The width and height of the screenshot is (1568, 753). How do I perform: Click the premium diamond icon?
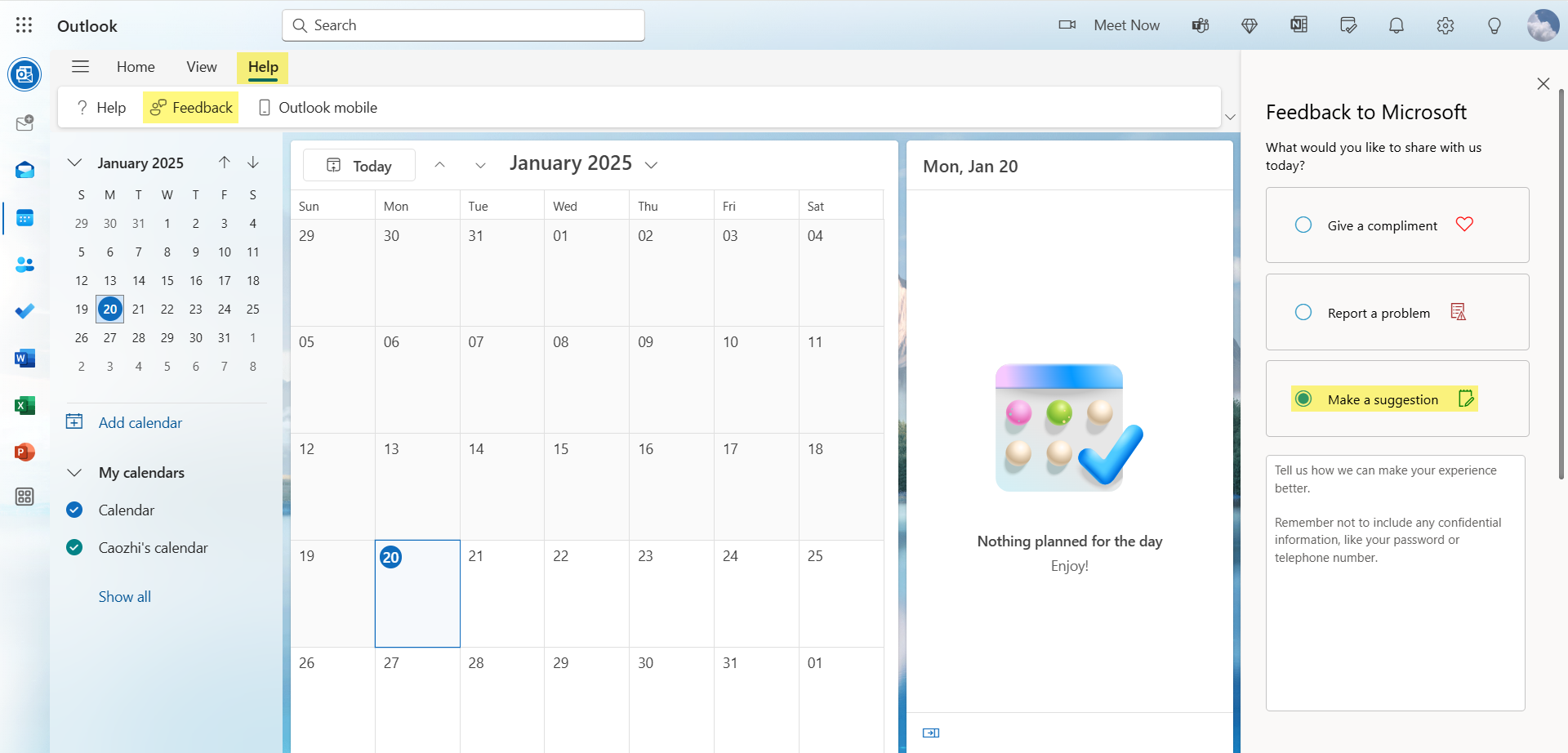pyautogui.click(x=1249, y=25)
